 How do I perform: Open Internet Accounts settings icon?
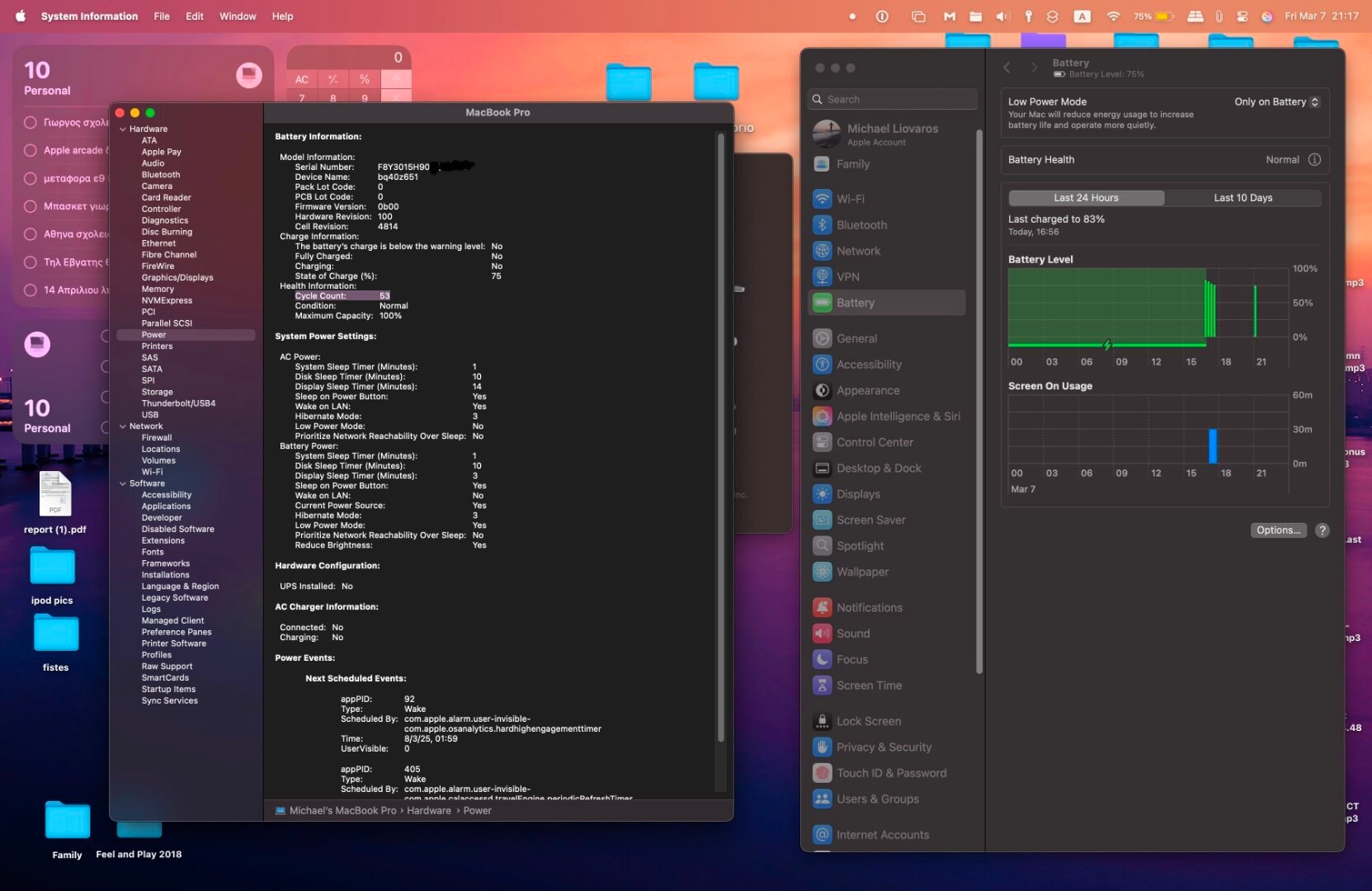click(822, 835)
